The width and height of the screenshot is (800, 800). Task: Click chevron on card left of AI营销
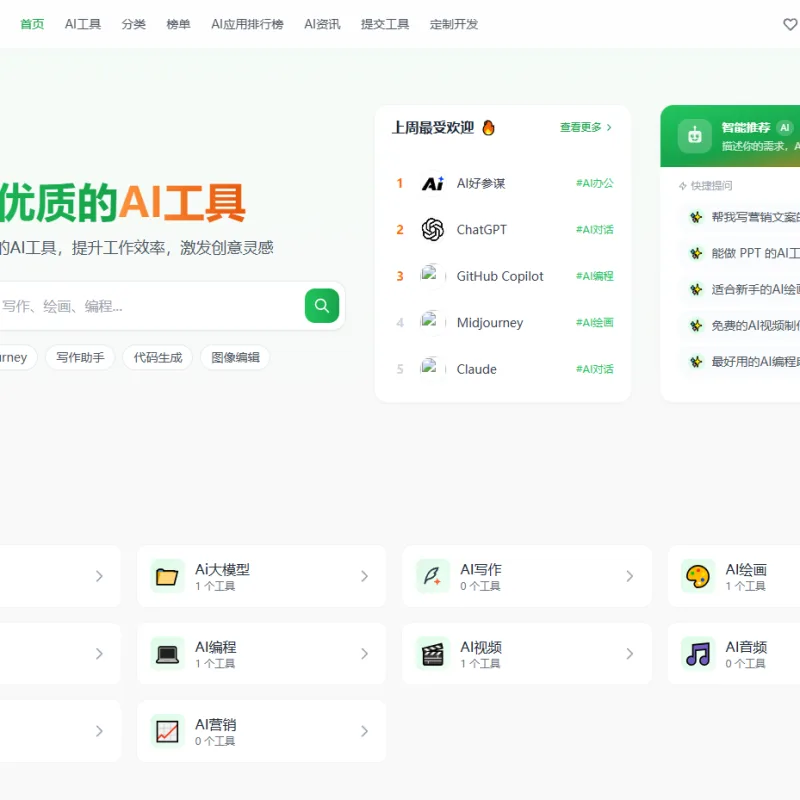pos(99,731)
